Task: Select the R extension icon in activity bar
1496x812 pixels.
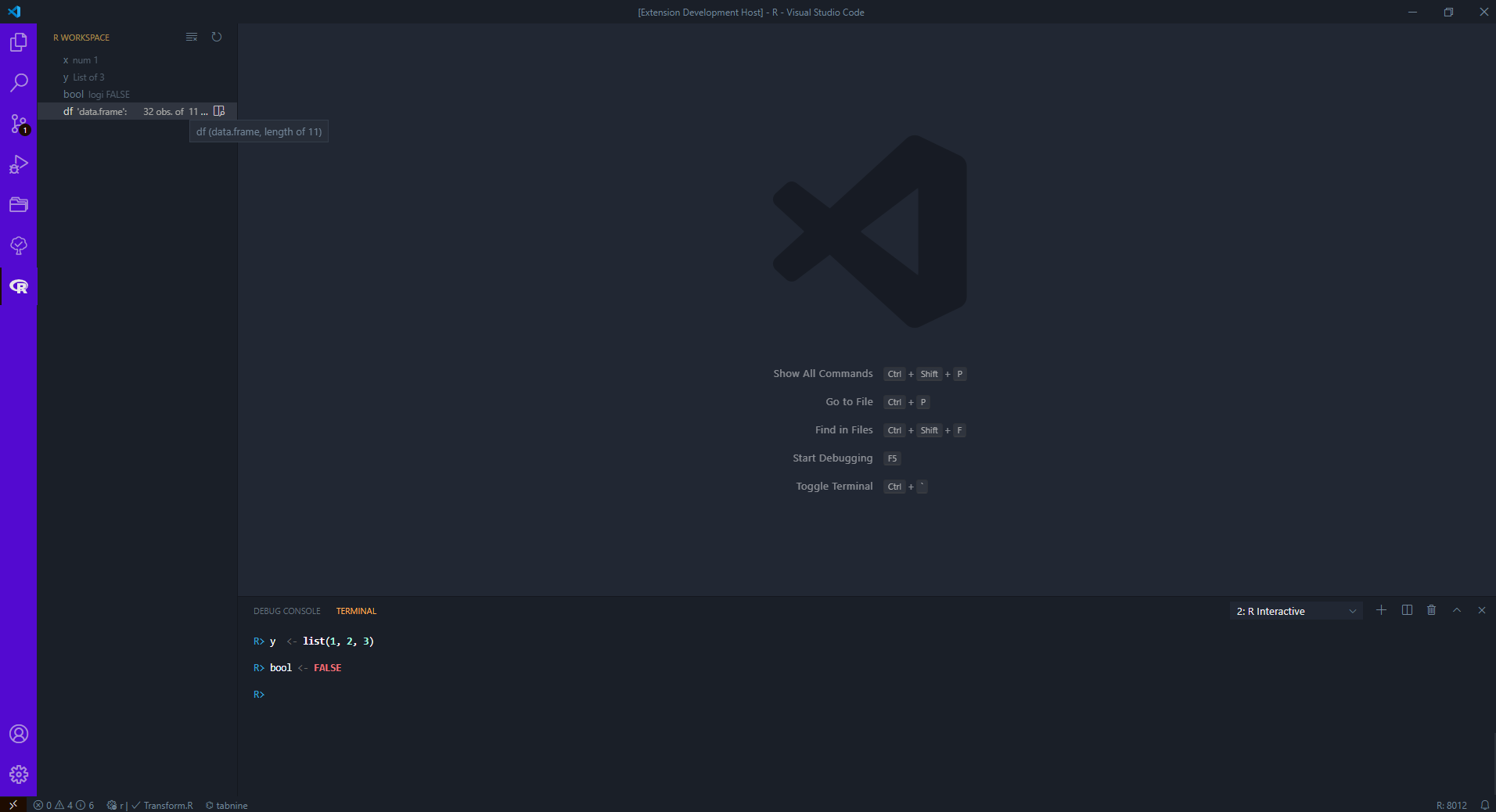Action: (x=19, y=286)
